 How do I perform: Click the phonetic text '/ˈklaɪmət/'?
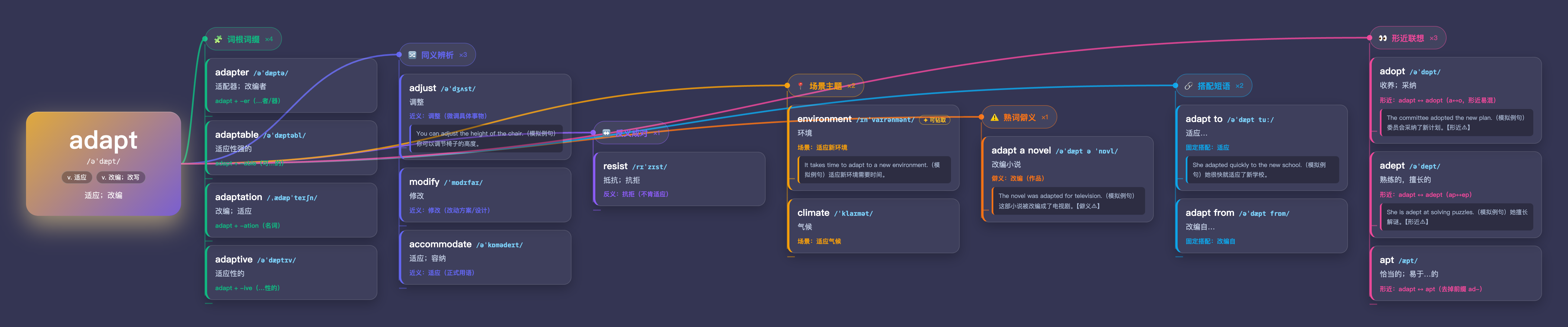pos(853,214)
